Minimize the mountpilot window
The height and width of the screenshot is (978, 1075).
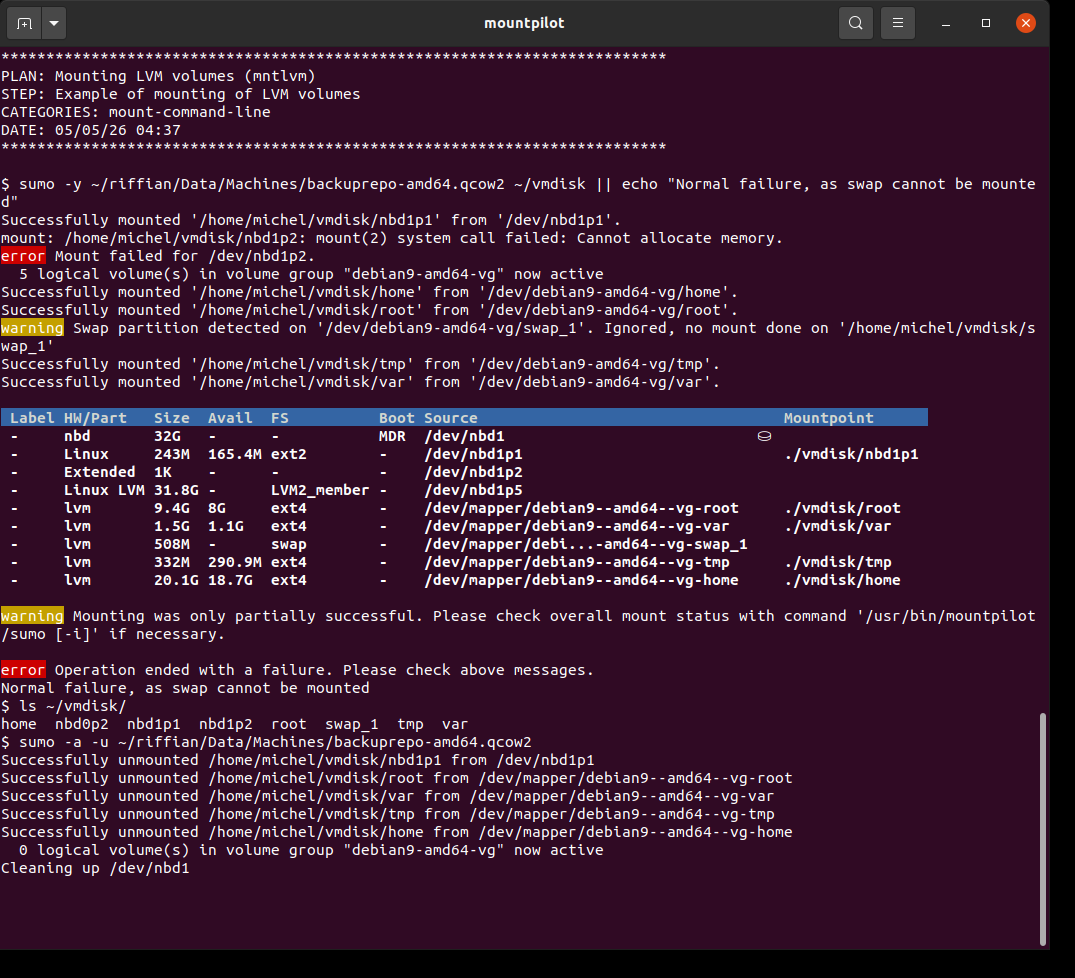tap(945, 23)
